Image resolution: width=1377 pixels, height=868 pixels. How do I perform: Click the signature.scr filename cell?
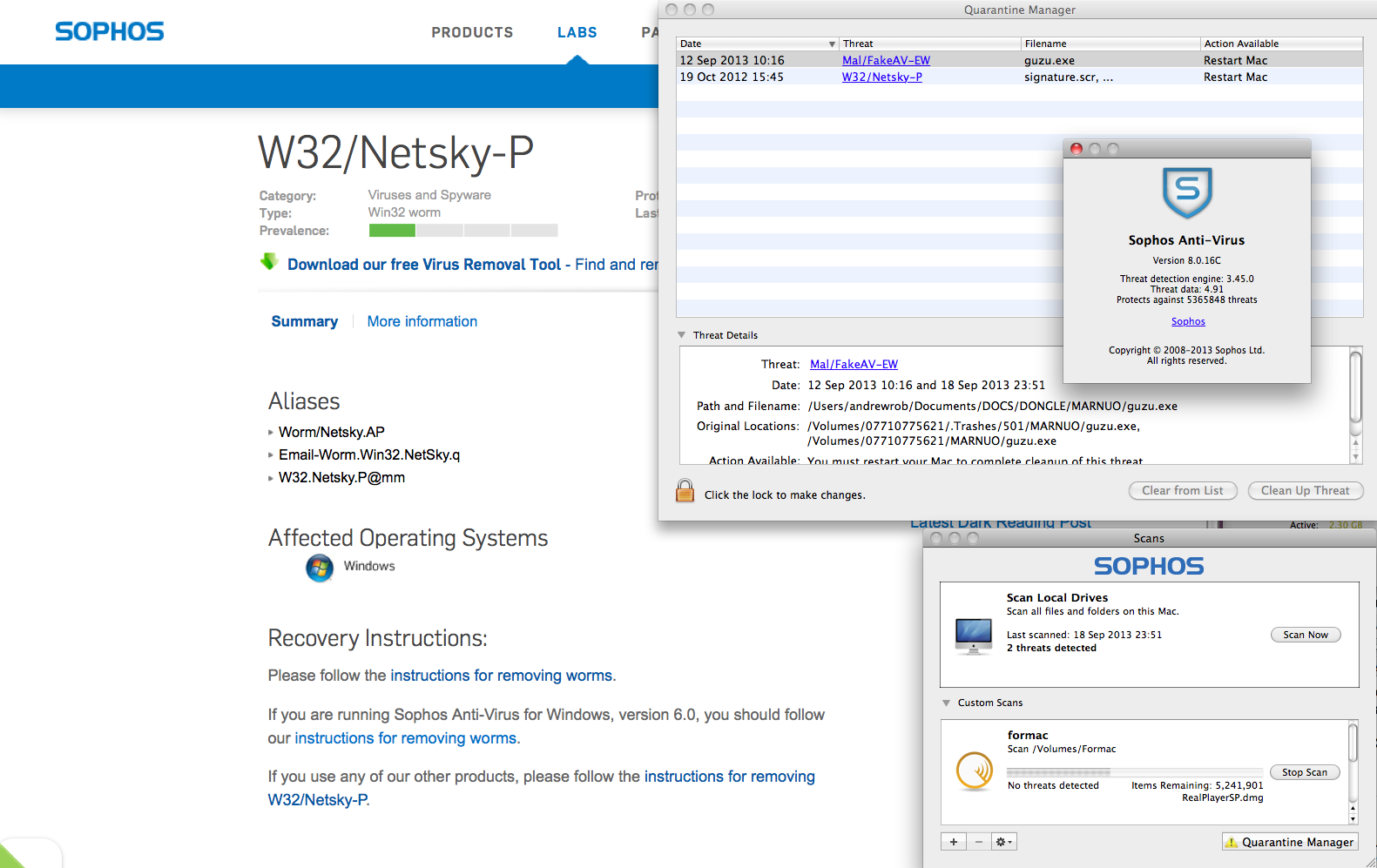1069,77
